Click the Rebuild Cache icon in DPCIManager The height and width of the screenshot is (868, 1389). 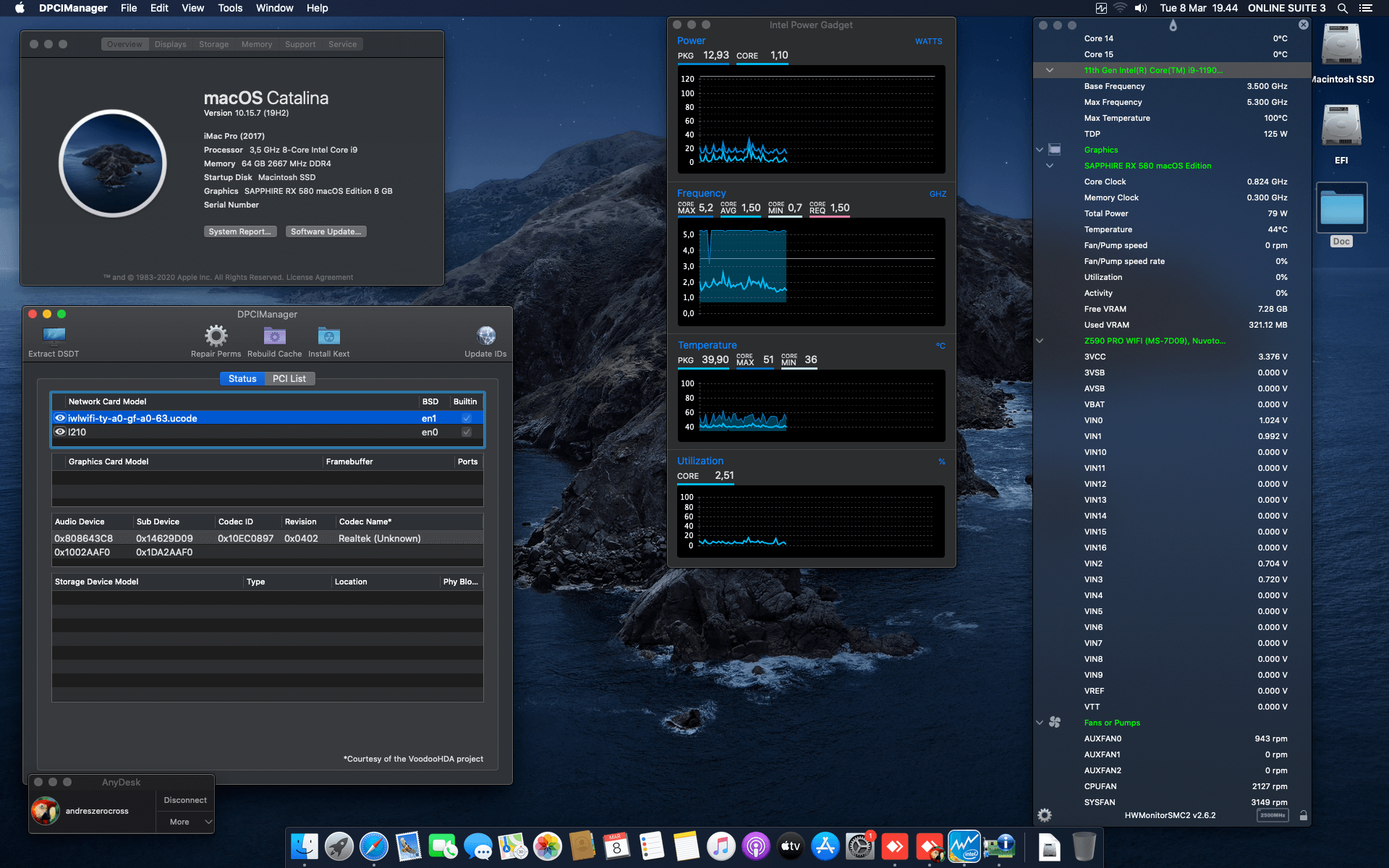coord(274,336)
